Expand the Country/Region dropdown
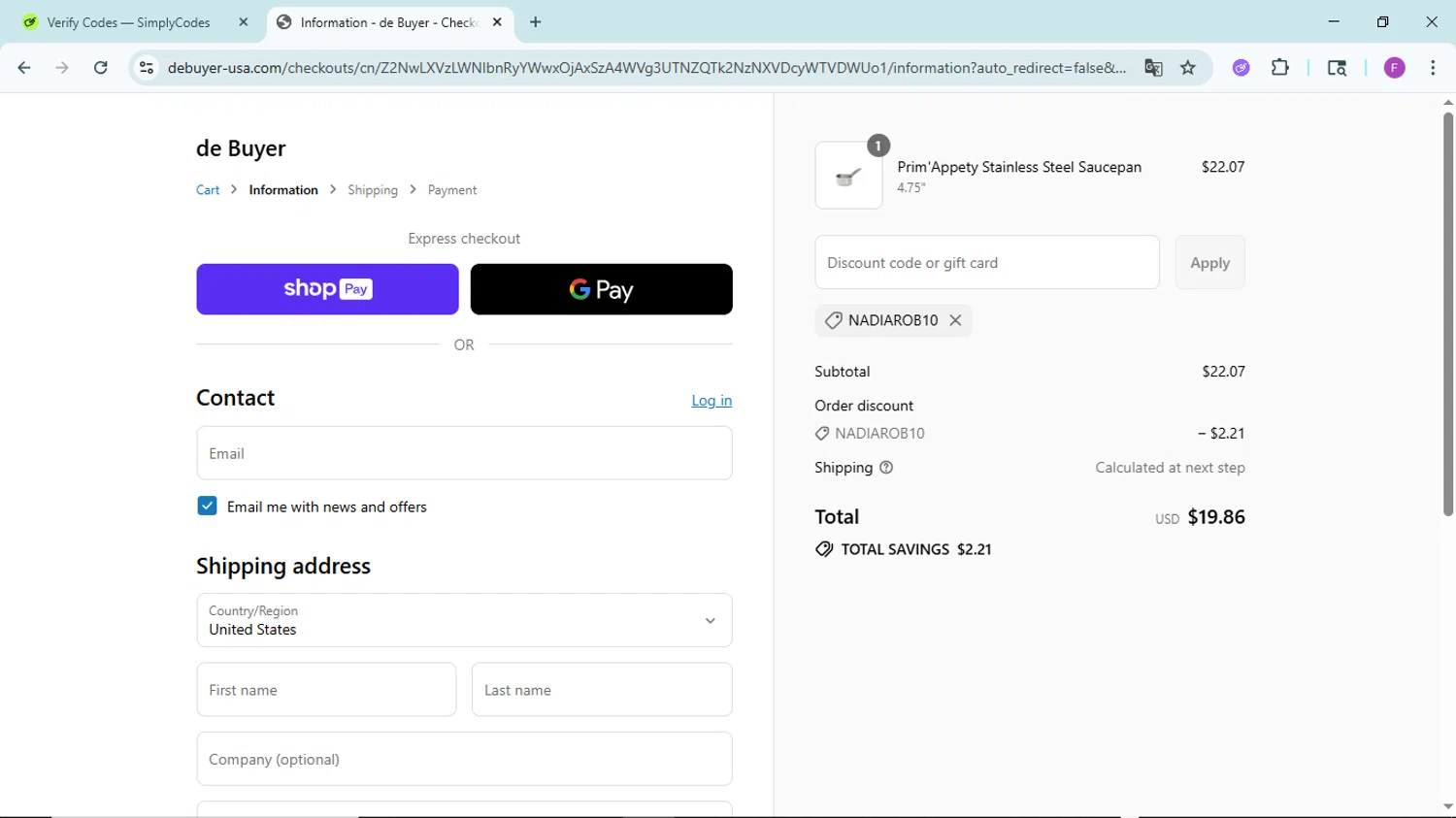 [464, 620]
